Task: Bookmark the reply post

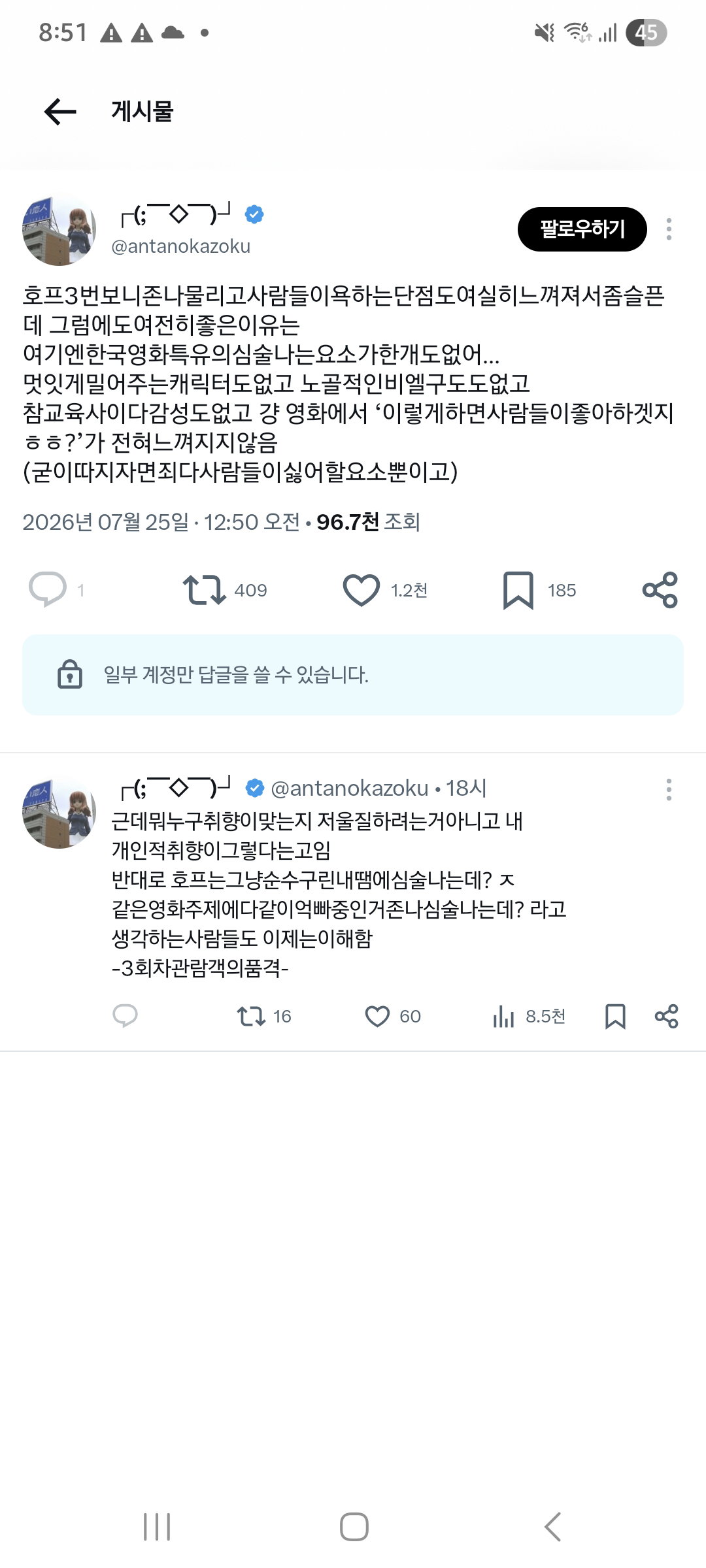Action: 615,1016
